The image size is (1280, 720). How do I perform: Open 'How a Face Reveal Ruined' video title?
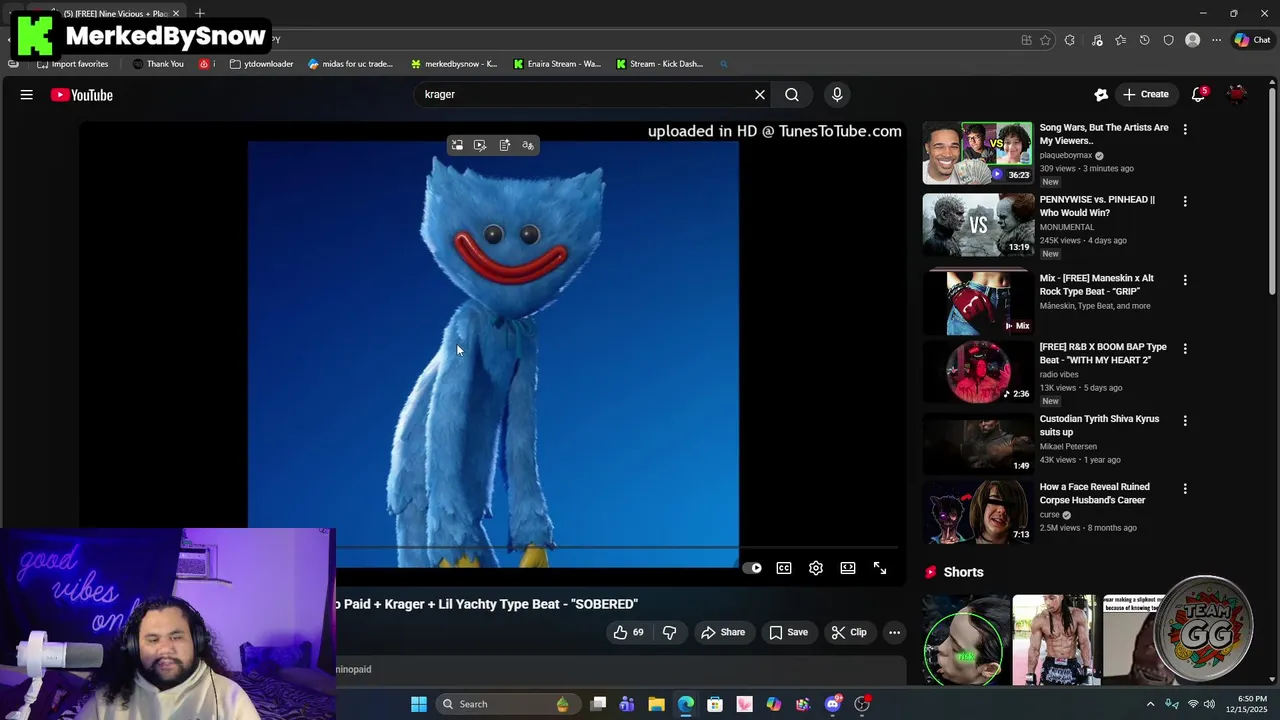pos(1094,494)
